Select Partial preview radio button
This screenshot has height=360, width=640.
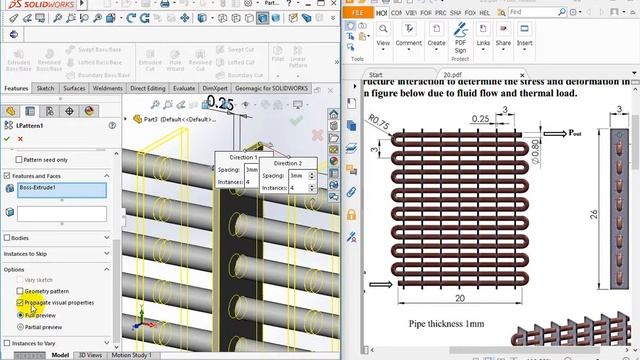click(20, 327)
